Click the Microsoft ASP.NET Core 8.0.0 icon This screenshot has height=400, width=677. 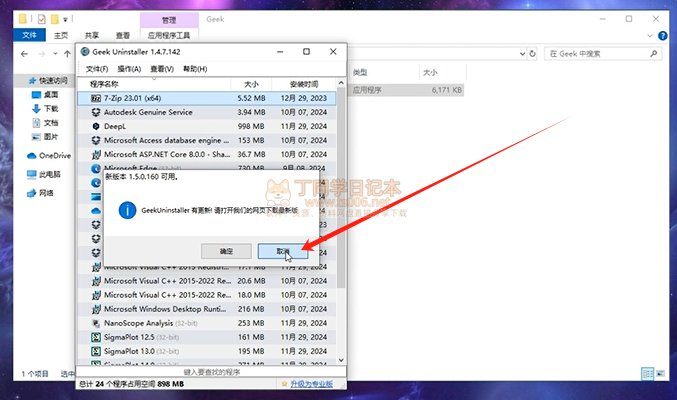coord(96,155)
